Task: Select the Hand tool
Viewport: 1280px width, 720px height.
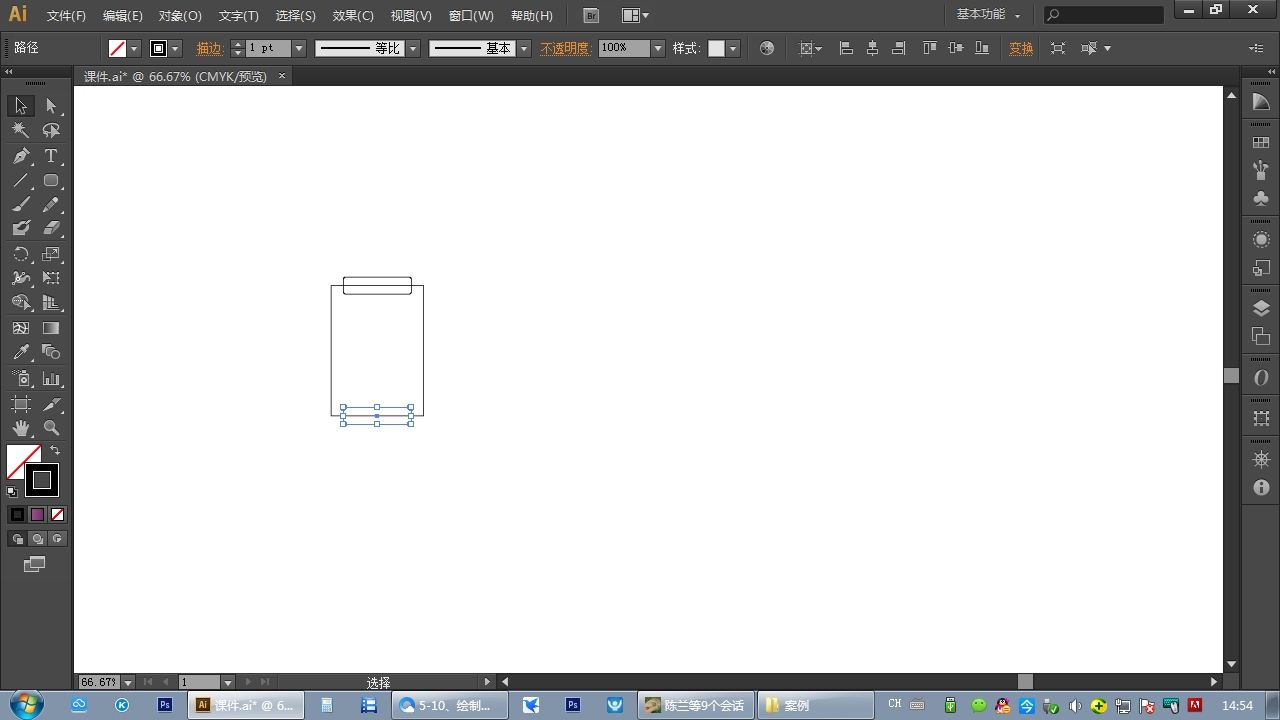Action: pyautogui.click(x=21, y=428)
